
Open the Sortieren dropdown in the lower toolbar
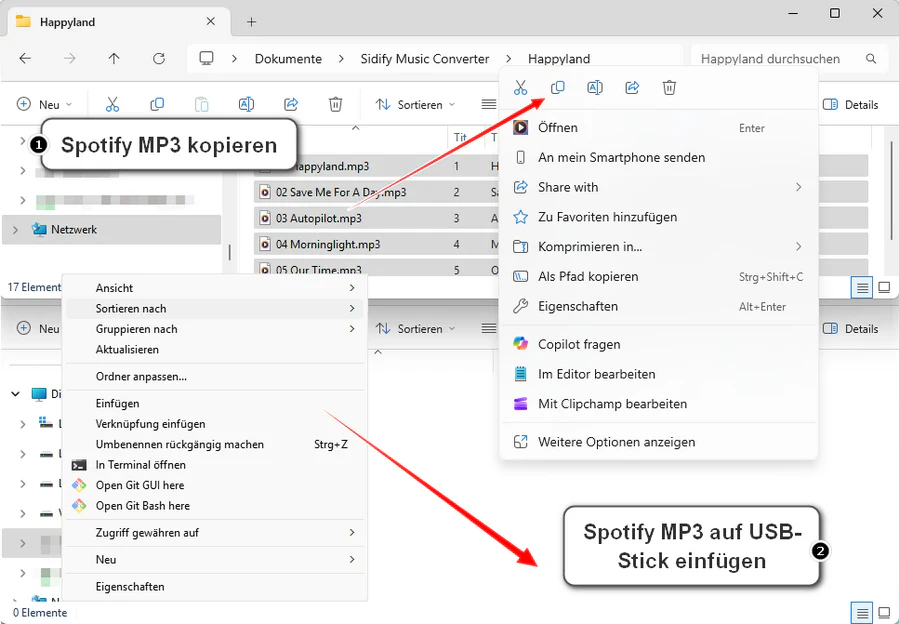415,329
